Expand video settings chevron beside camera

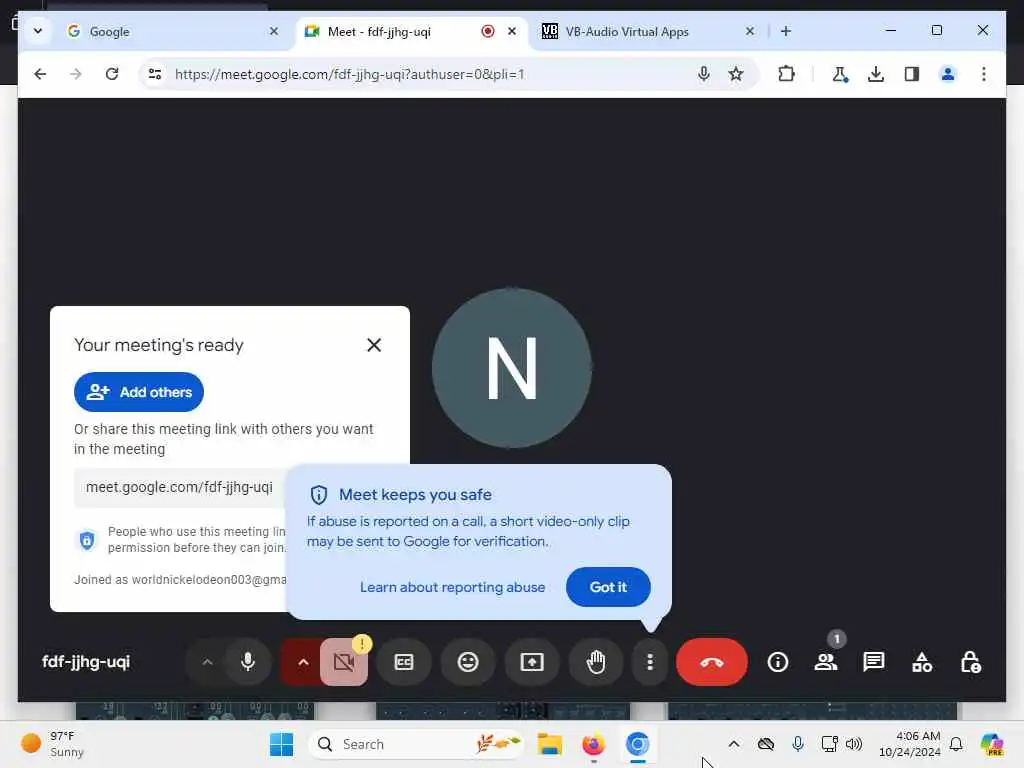click(302, 662)
